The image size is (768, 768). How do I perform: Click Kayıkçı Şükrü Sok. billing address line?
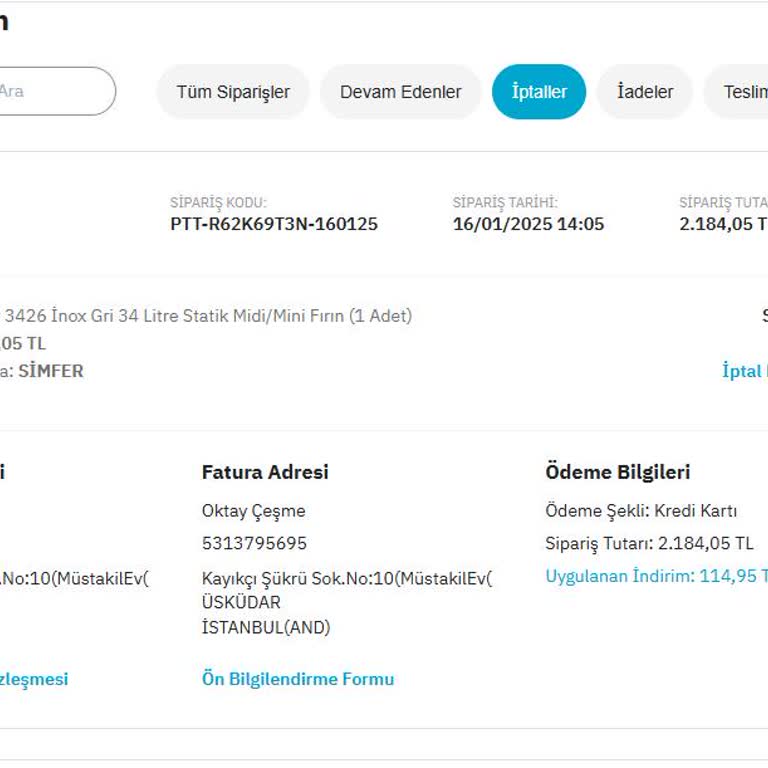click(347, 578)
